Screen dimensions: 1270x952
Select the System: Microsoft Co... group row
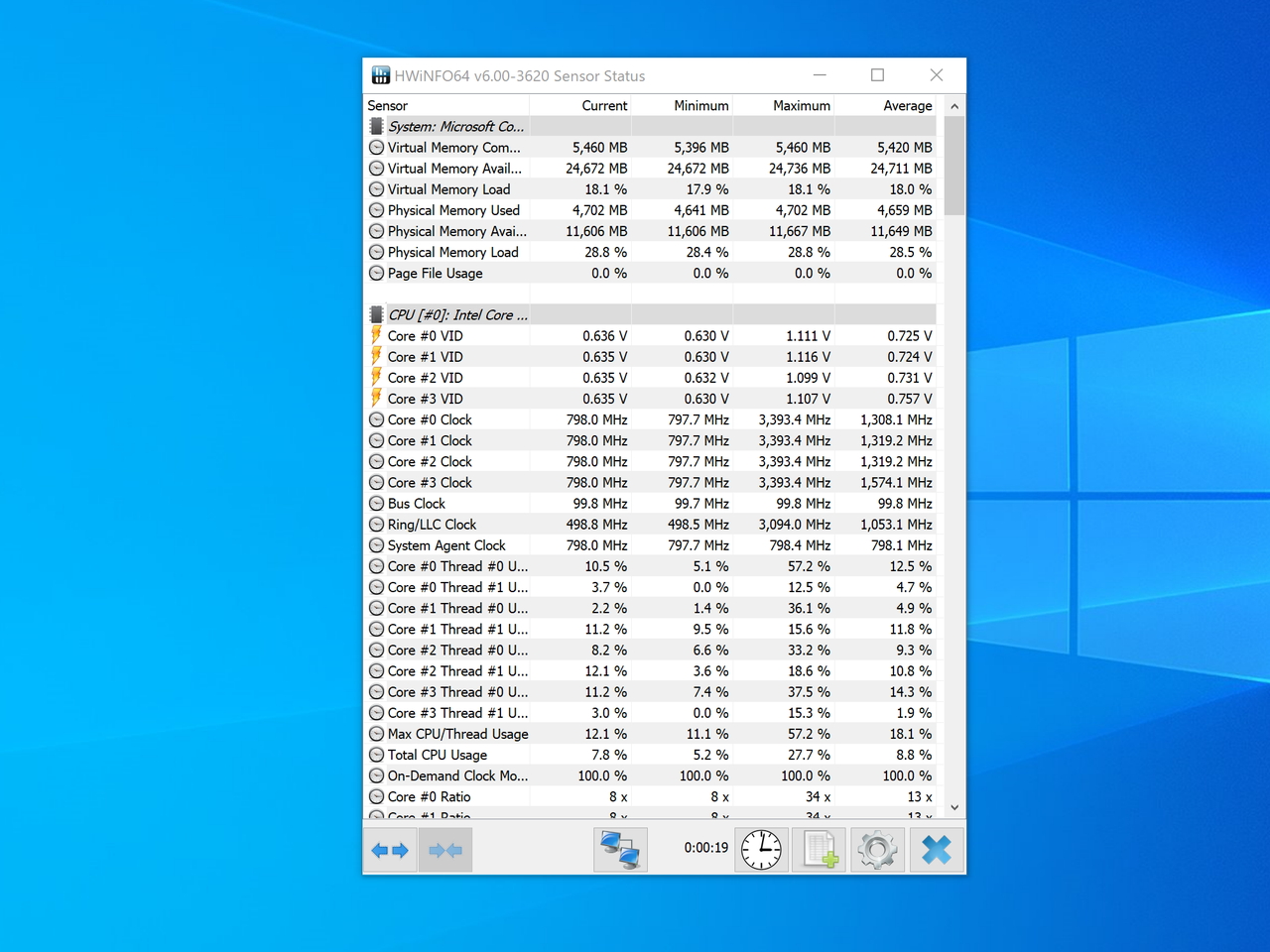tap(650, 126)
